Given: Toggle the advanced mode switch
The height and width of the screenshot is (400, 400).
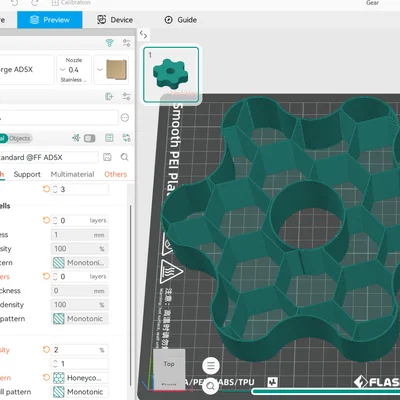Looking at the screenshot, I should 89,138.
